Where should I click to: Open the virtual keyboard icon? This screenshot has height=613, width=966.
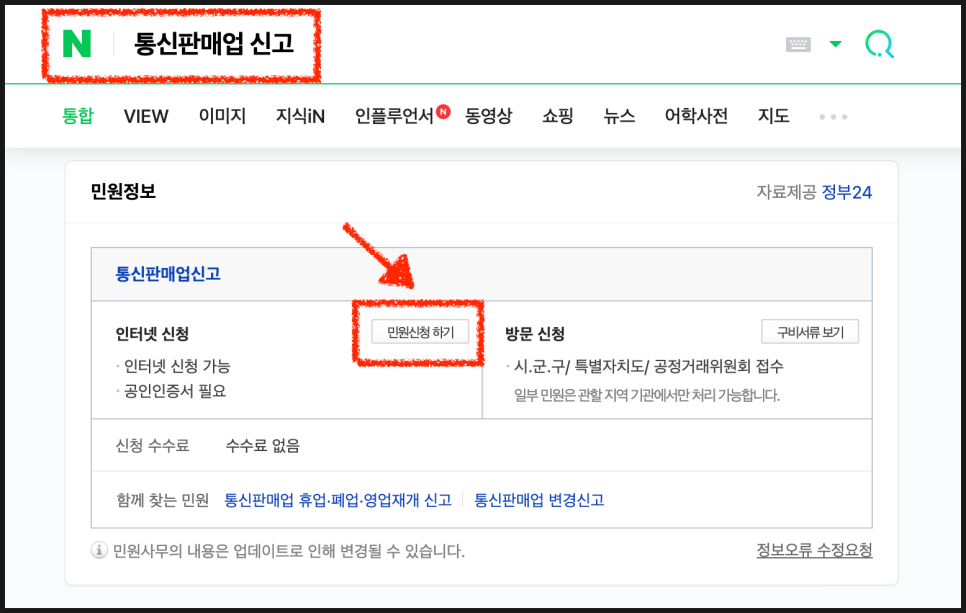[798, 44]
